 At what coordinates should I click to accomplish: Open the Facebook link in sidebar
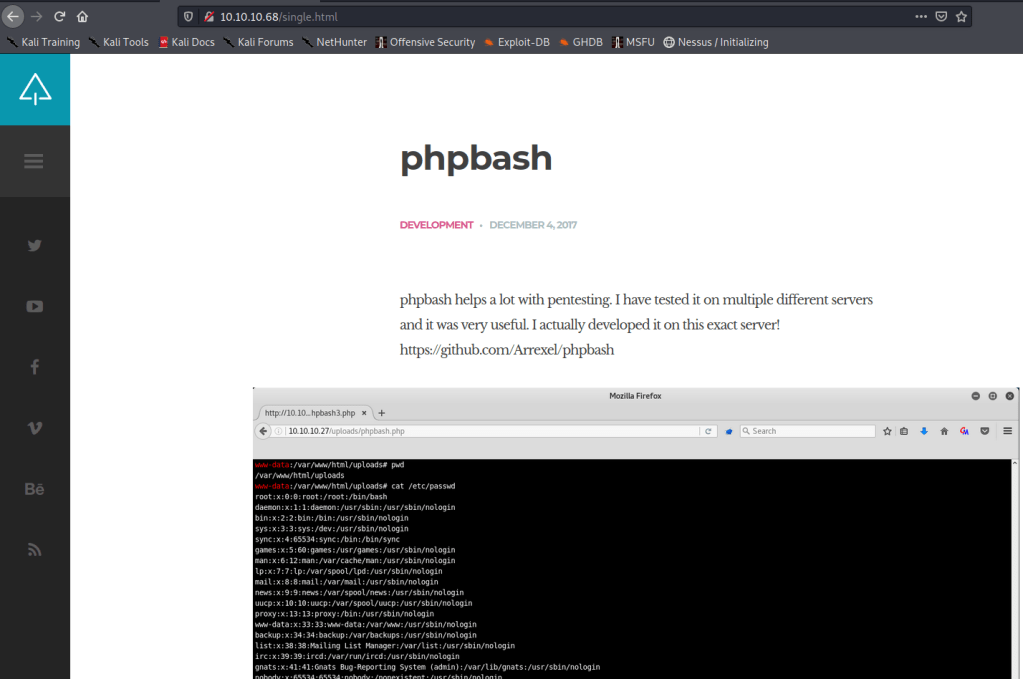tap(34, 367)
